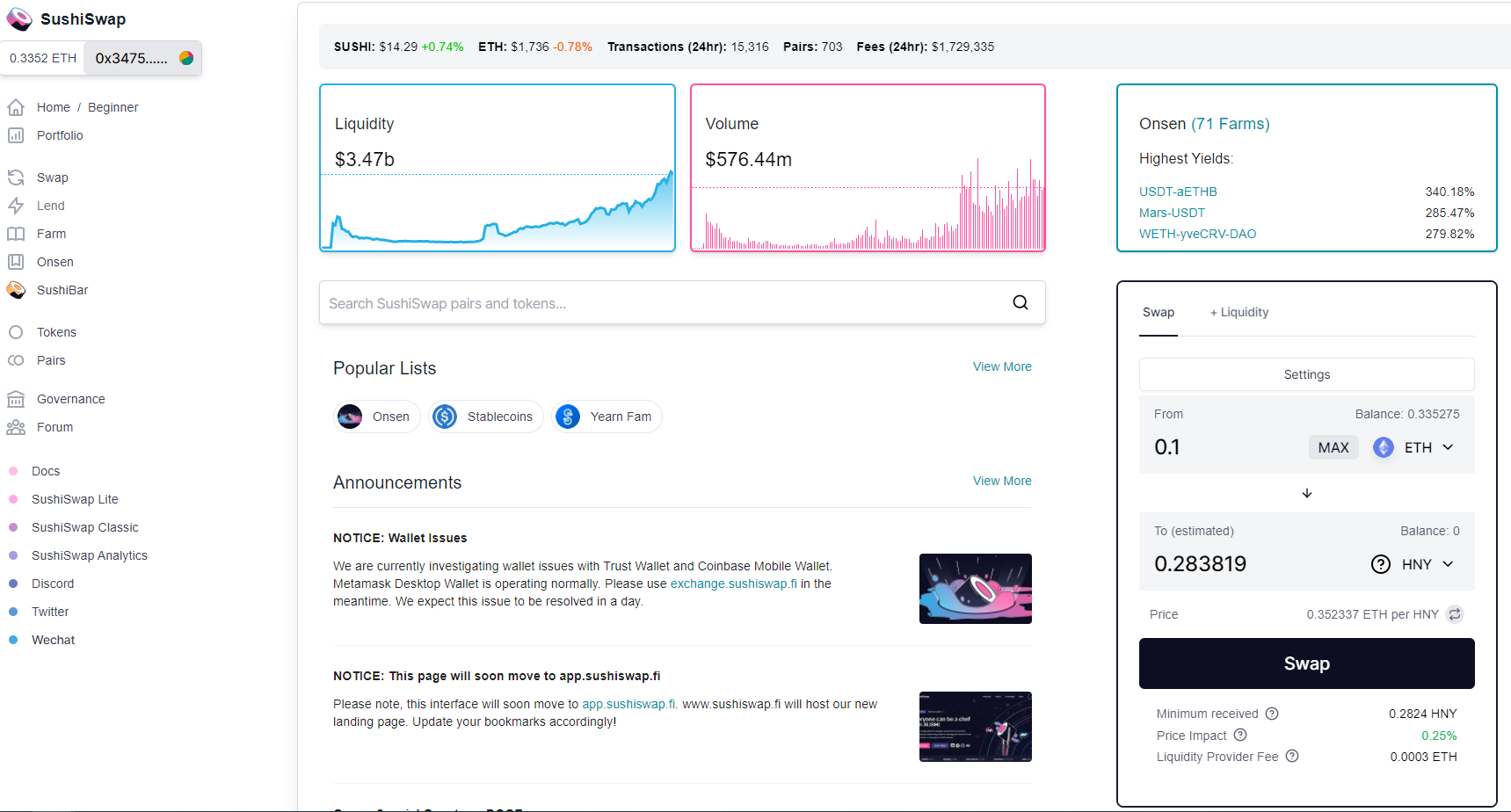Image resolution: width=1511 pixels, height=812 pixels.
Task: Expand the HNY token dropdown
Action: (1413, 564)
